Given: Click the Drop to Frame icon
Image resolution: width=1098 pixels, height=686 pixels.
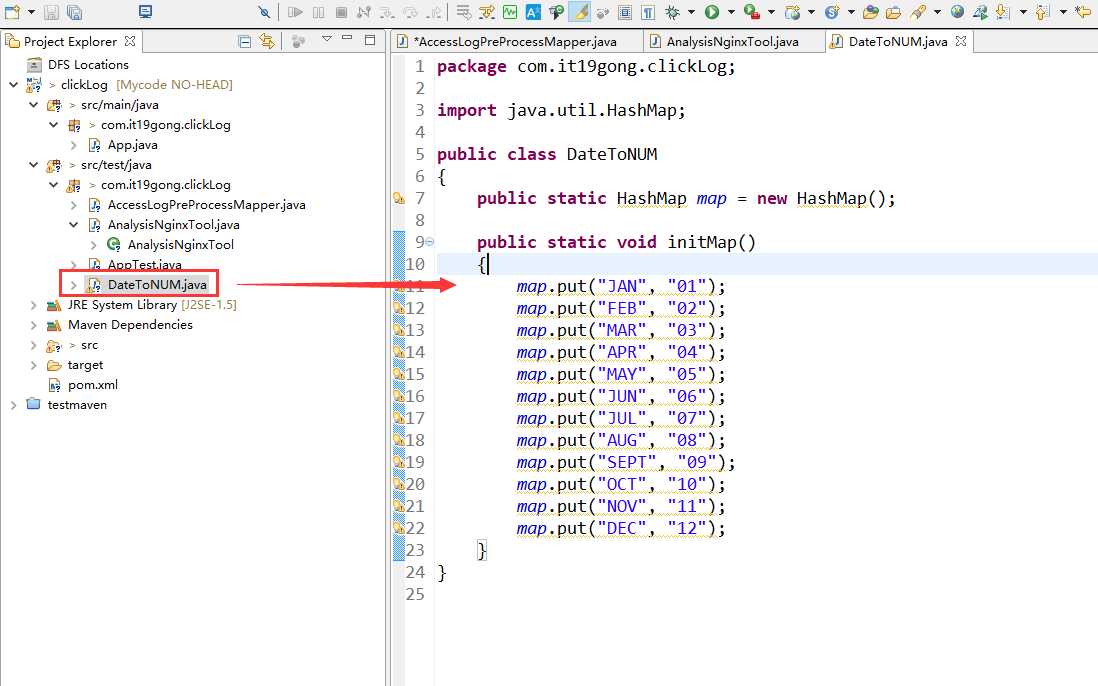Looking at the screenshot, I should tap(464, 12).
